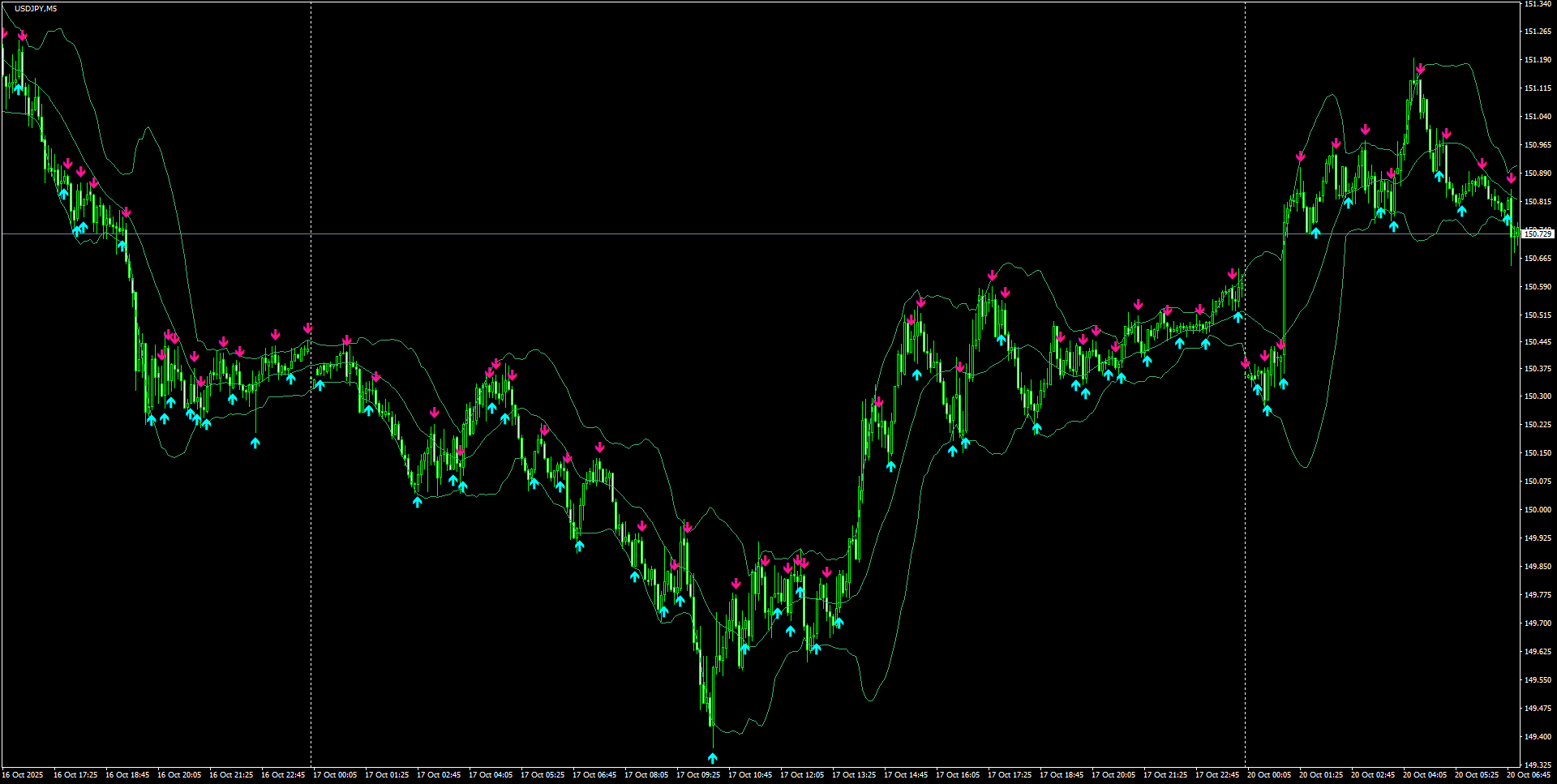Click the current price tag 150.729 on the scale
This screenshot has width=1557, height=784.
coord(1538,233)
